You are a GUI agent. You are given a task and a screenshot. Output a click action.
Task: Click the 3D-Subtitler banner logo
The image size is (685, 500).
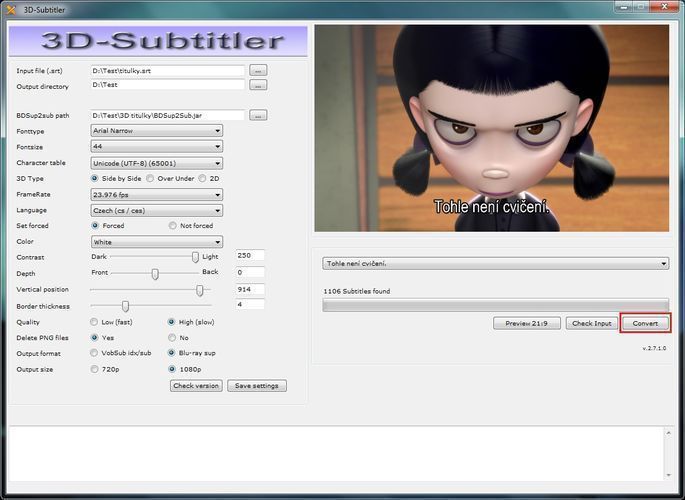click(158, 41)
